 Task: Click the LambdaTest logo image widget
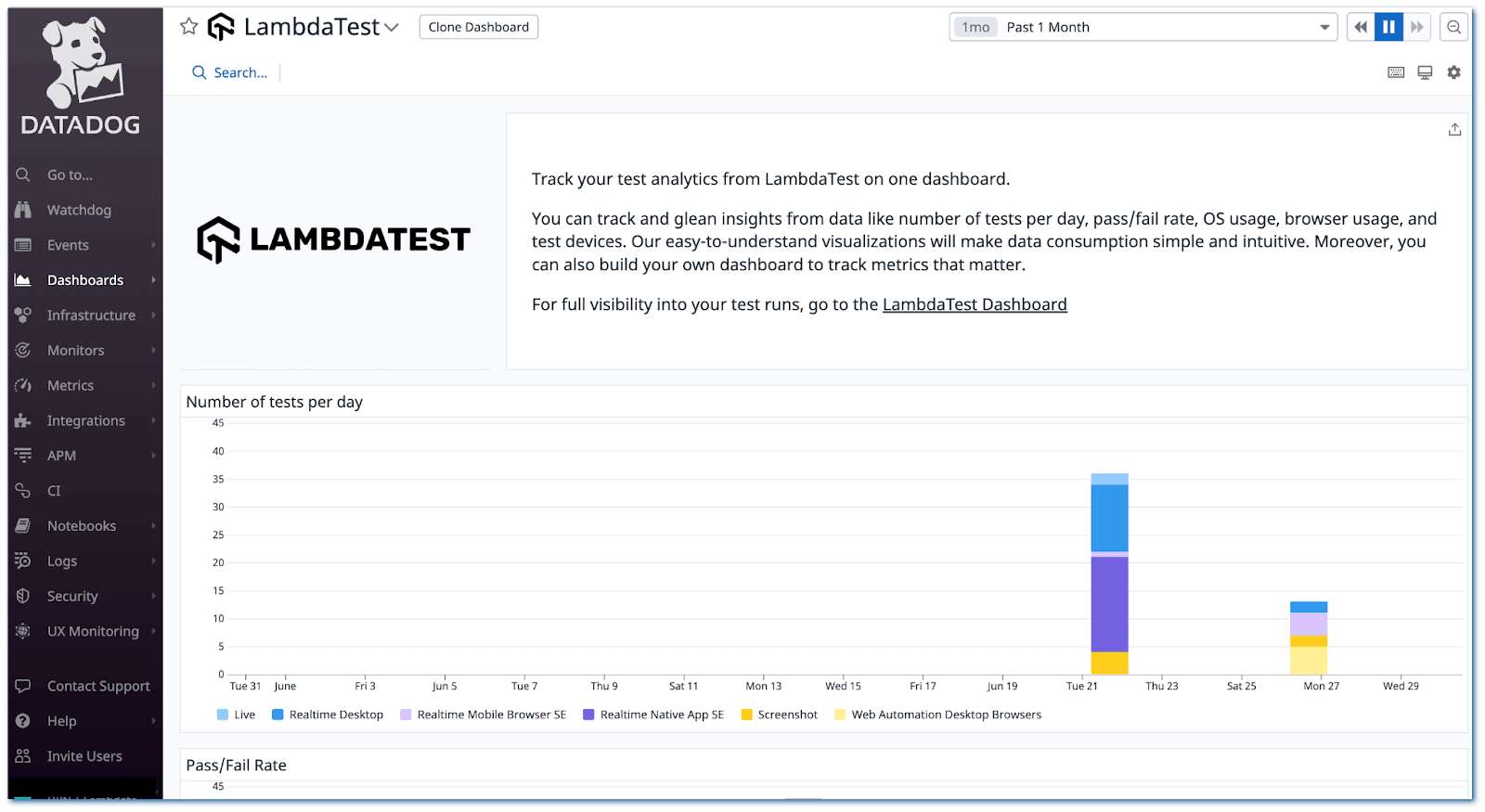click(334, 240)
